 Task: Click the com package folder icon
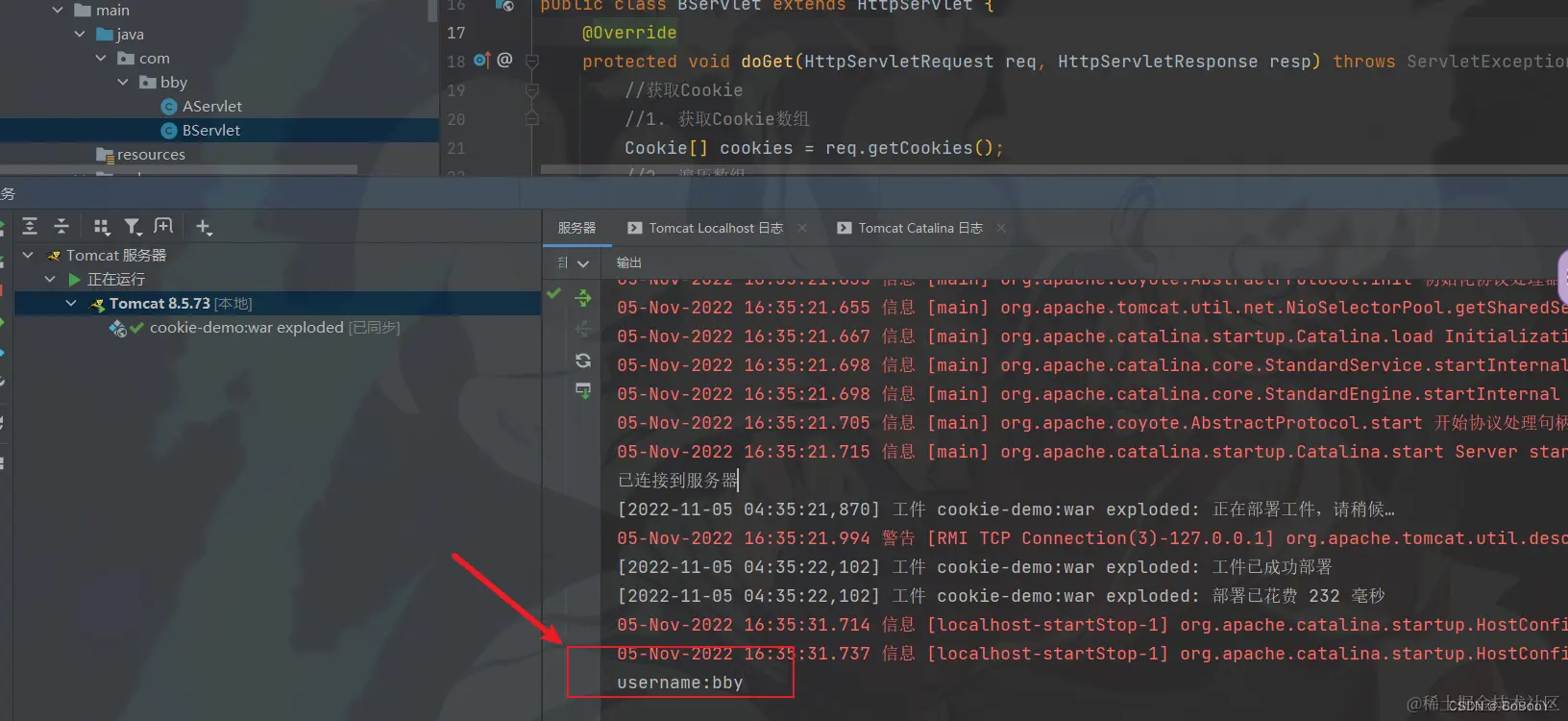(x=126, y=59)
